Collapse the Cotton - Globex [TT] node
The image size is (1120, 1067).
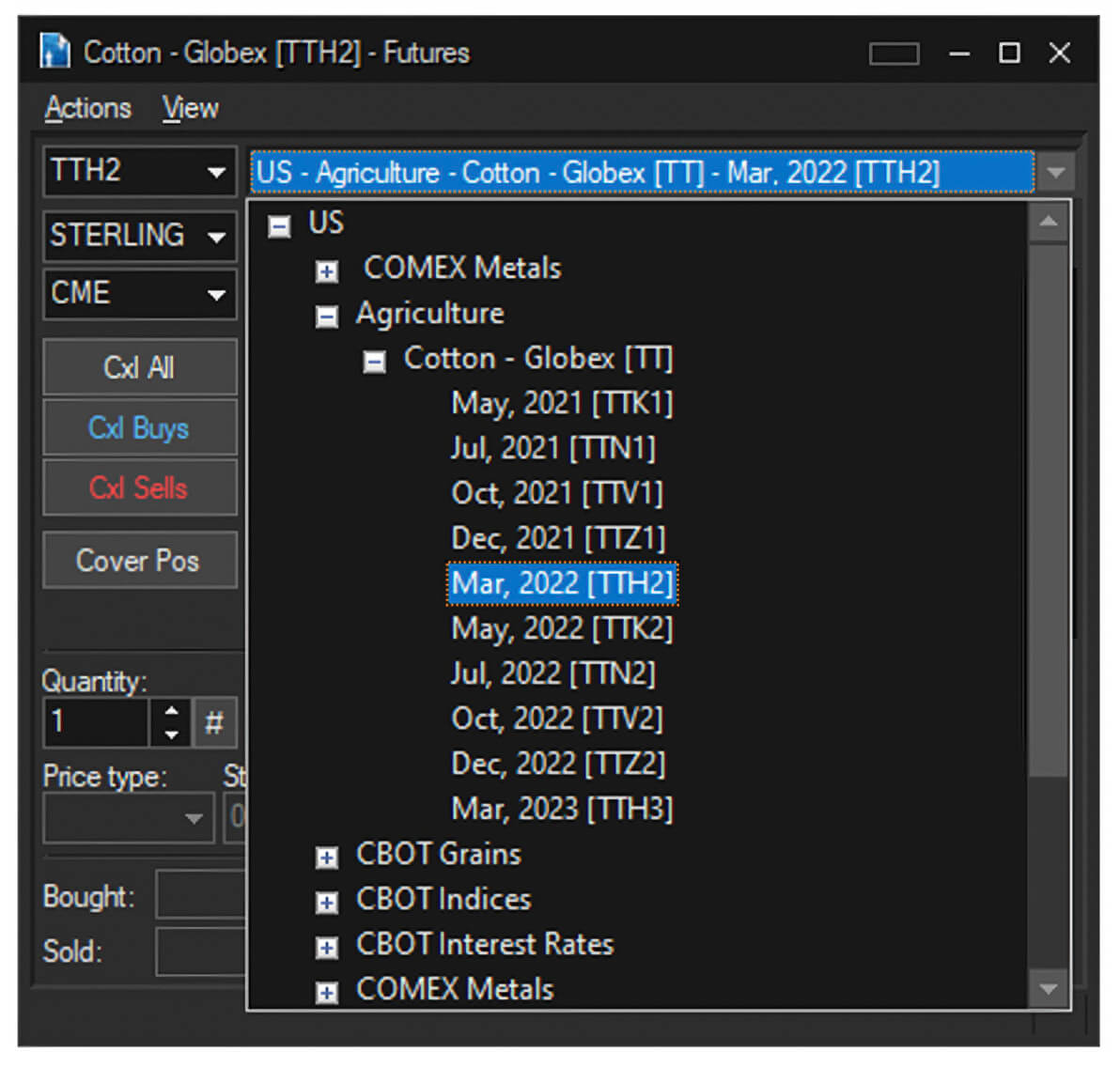point(374,363)
